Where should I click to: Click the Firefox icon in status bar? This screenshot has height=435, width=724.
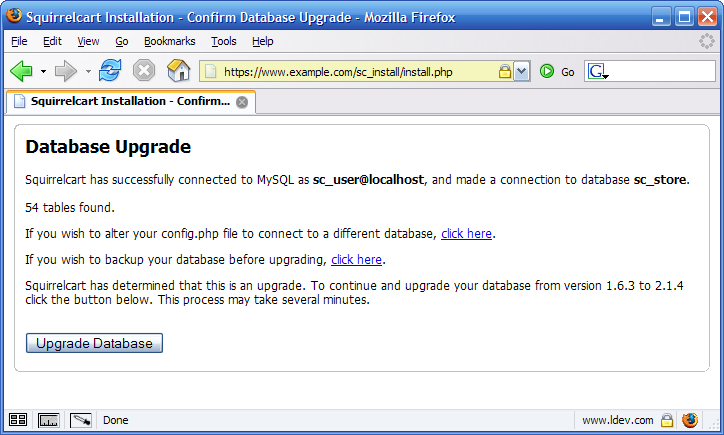pos(687,420)
